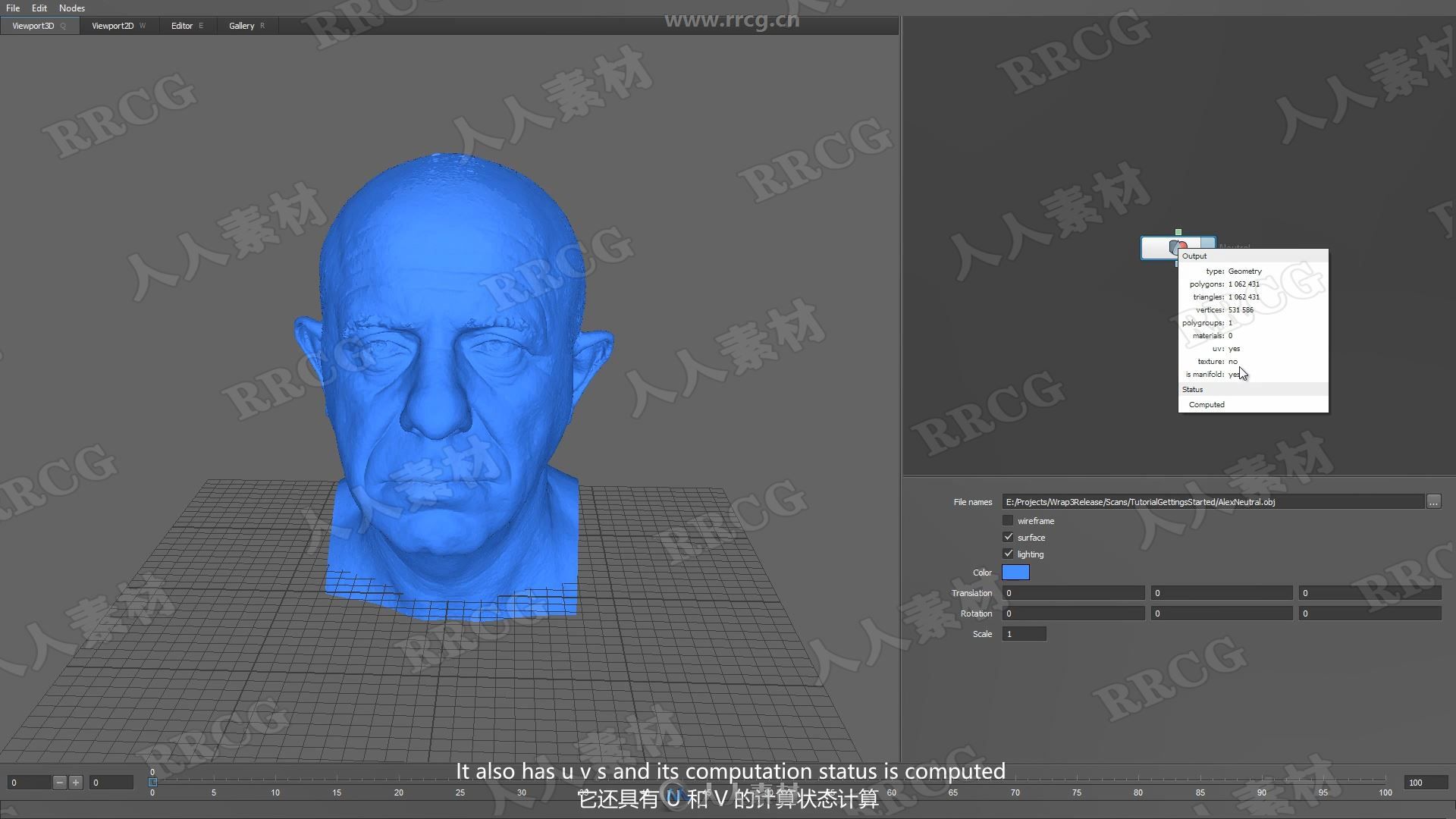Viewport: 1456px width, 819px height.
Task: Toggle wireframe display mode
Action: [x=1007, y=521]
